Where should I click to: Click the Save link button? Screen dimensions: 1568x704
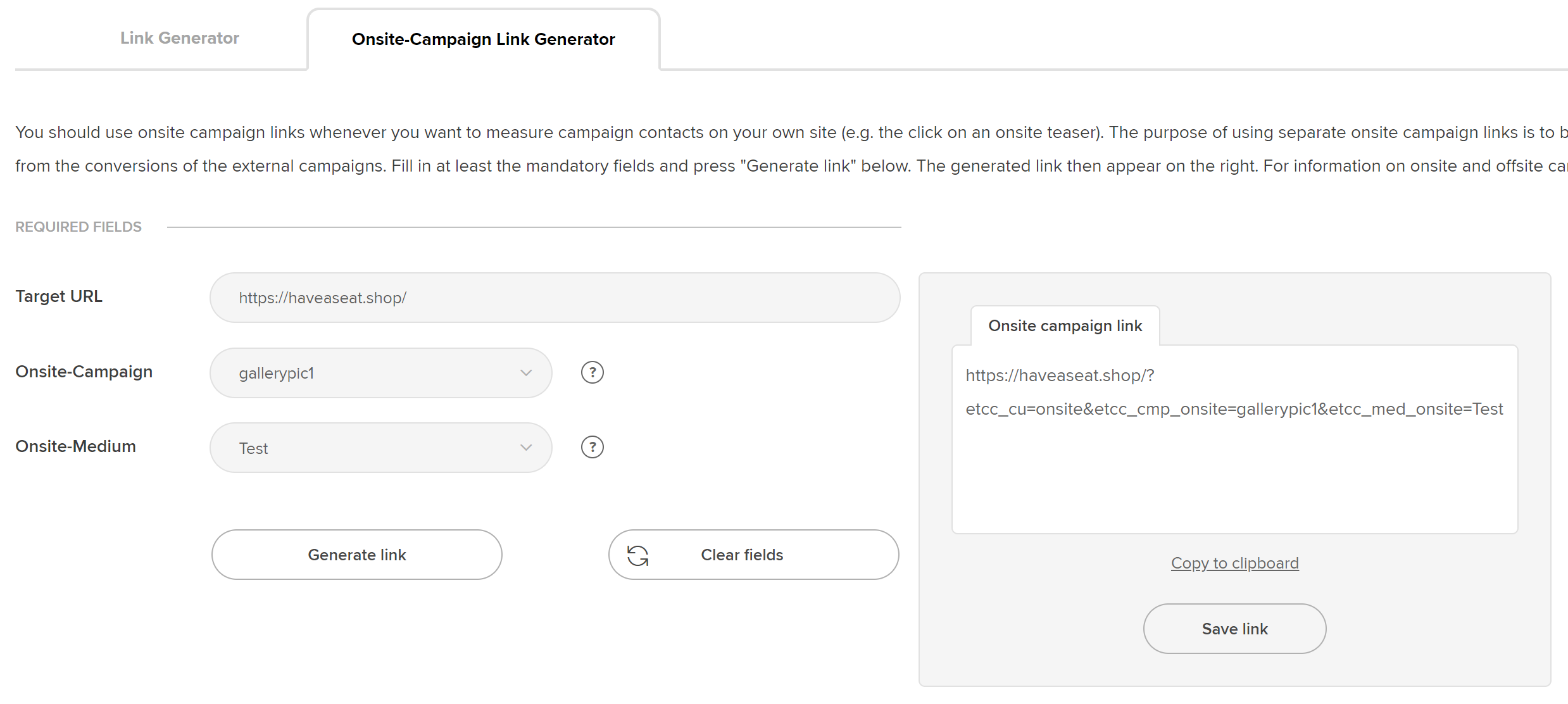(x=1234, y=629)
